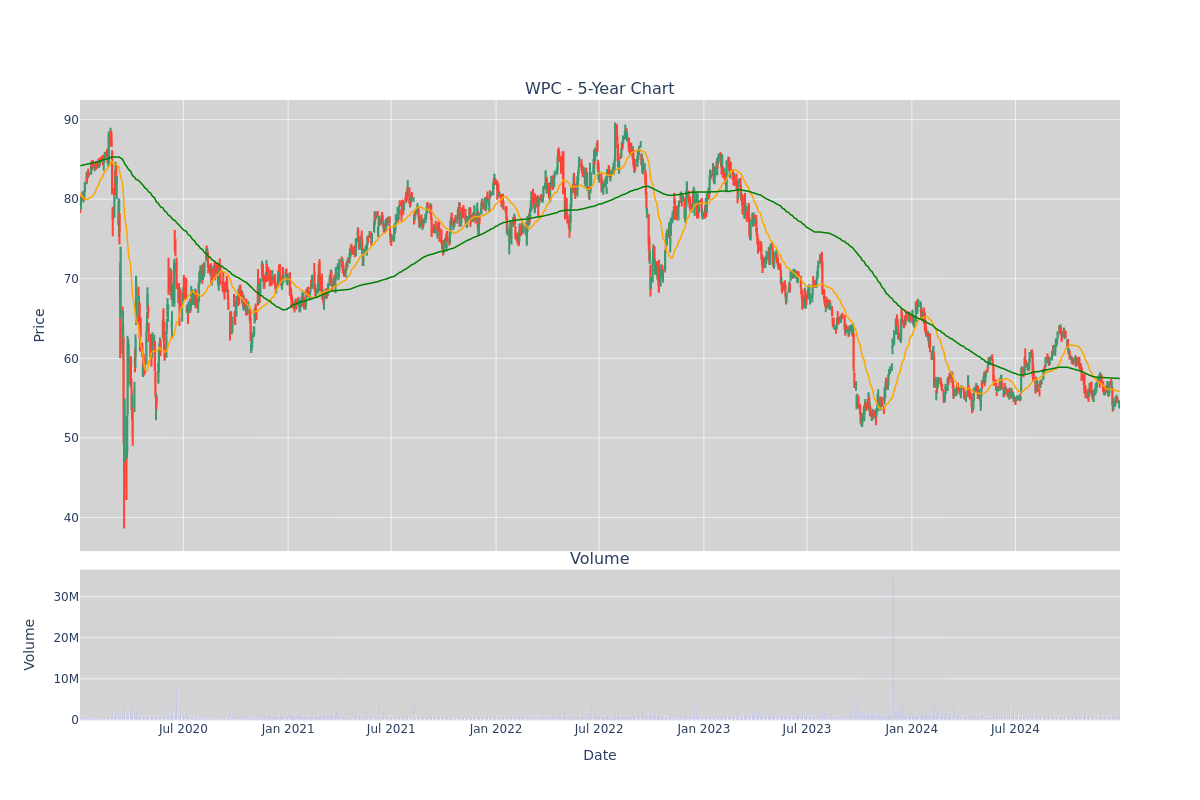The height and width of the screenshot is (800, 1200).
Task: Click the price tick label "50"
Action: point(71,438)
